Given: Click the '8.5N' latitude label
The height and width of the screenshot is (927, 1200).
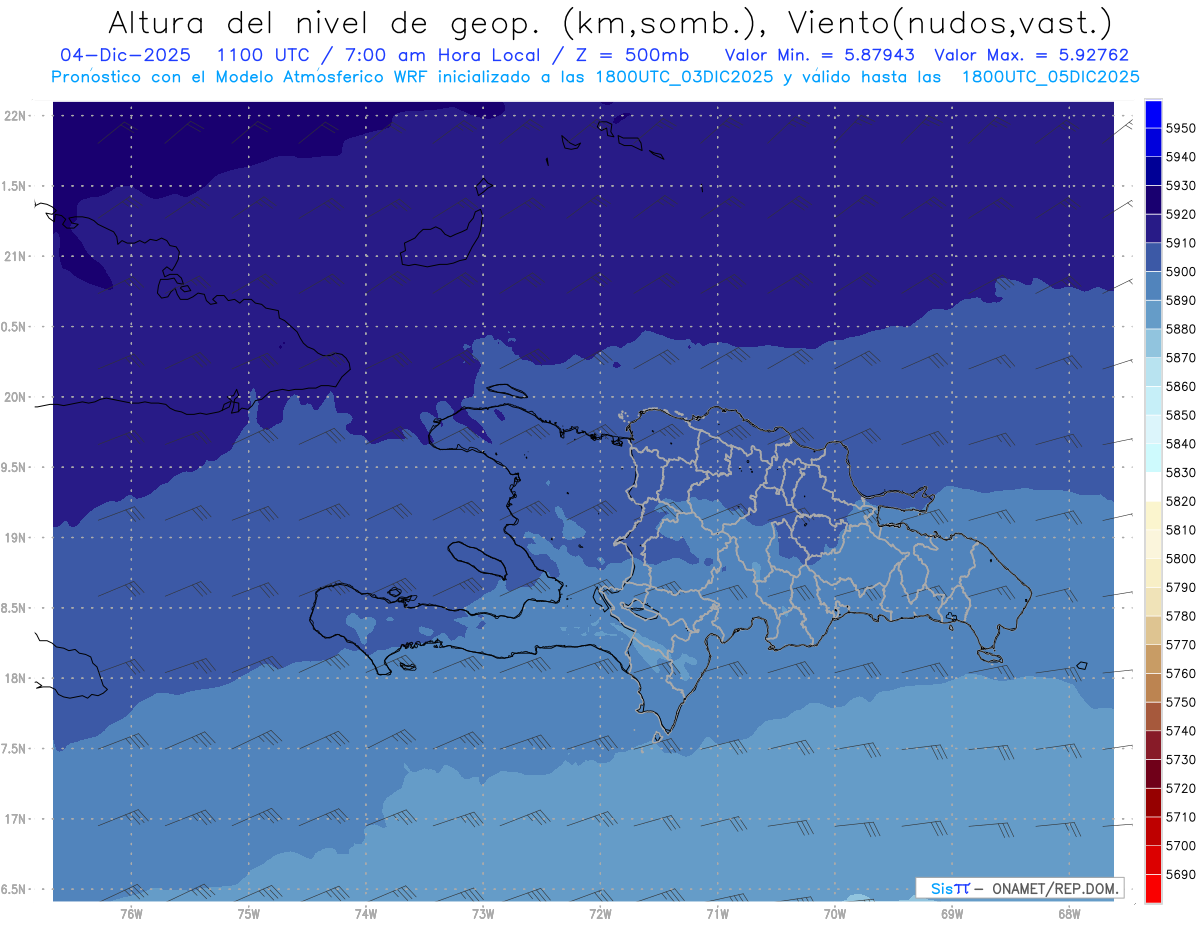Looking at the screenshot, I should [13, 608].
